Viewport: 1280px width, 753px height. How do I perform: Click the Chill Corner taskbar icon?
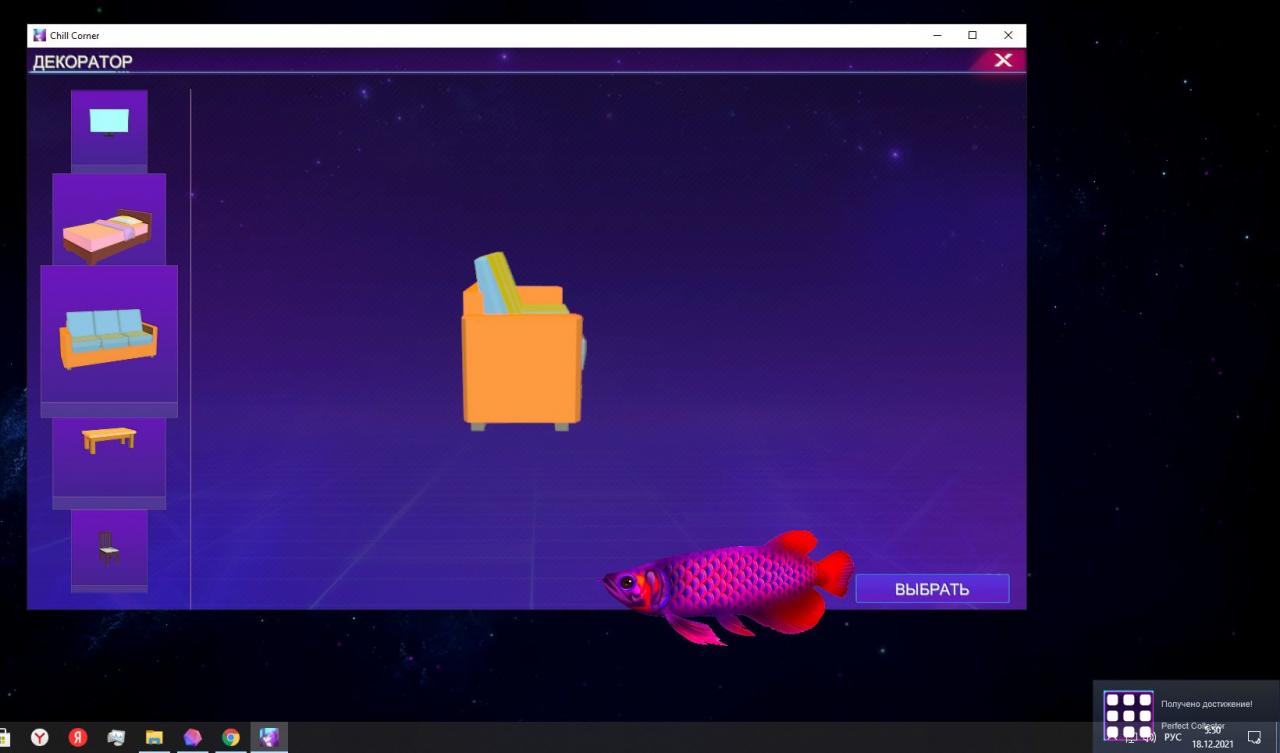269,738
